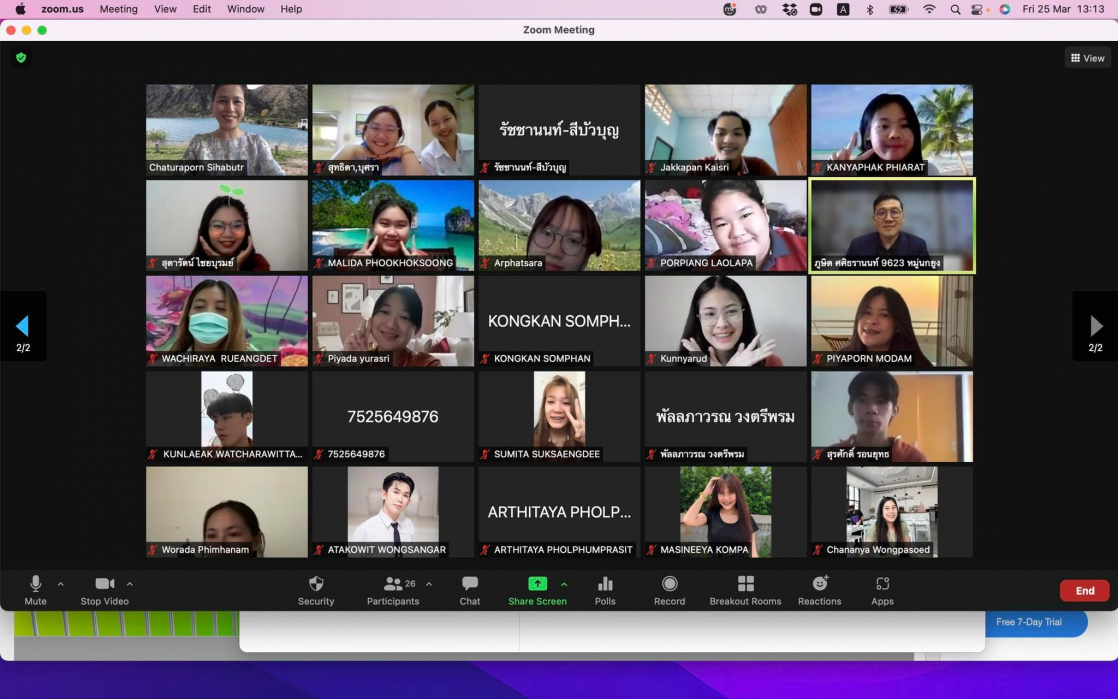
Task: Start recording with Record button
Action: 669,584
